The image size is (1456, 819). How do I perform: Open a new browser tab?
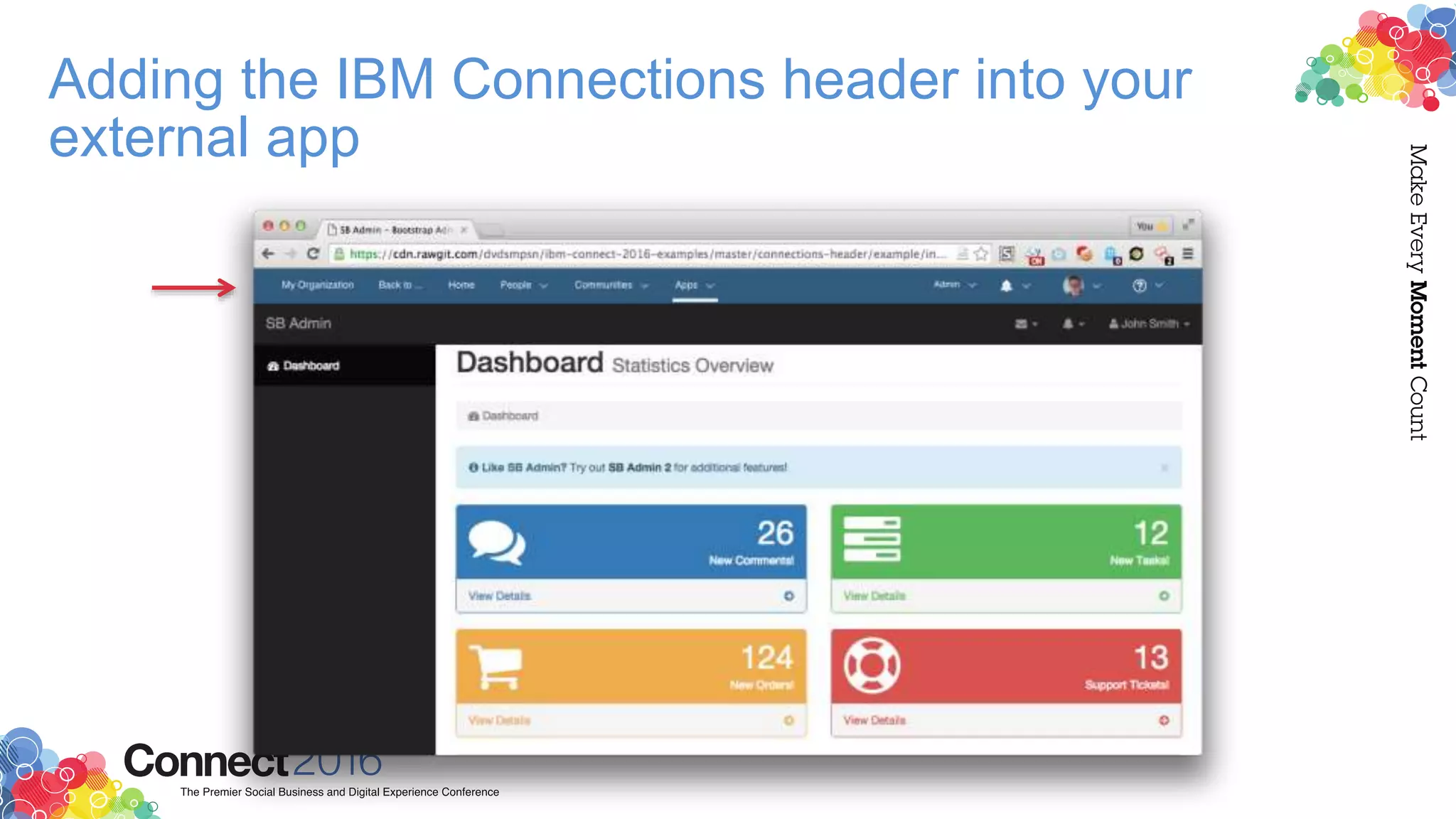491,230
